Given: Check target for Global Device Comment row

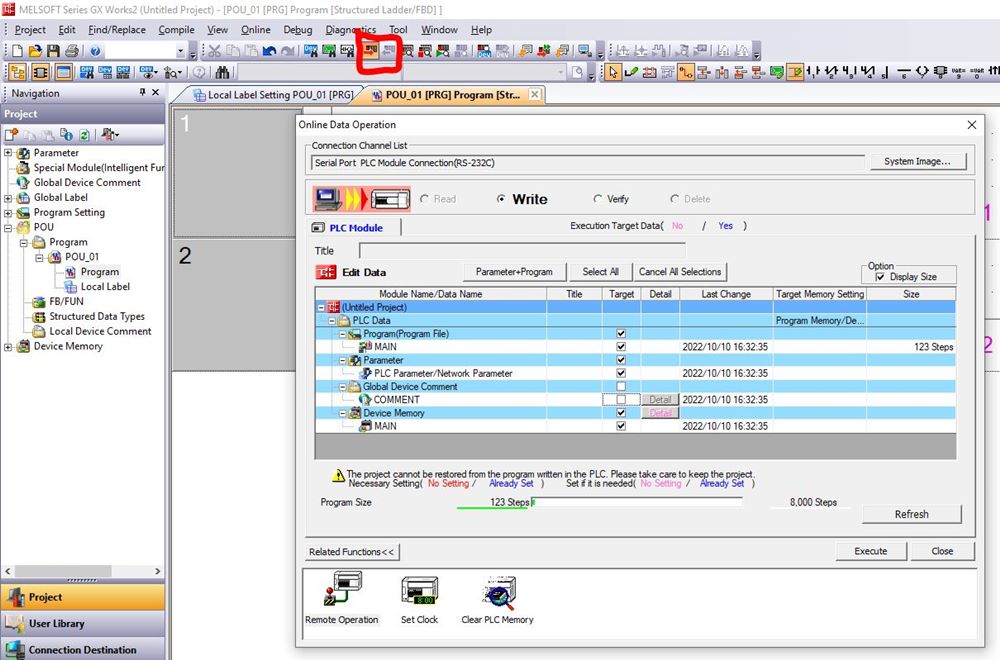Looking at the screenshot, I should (621, 386).
